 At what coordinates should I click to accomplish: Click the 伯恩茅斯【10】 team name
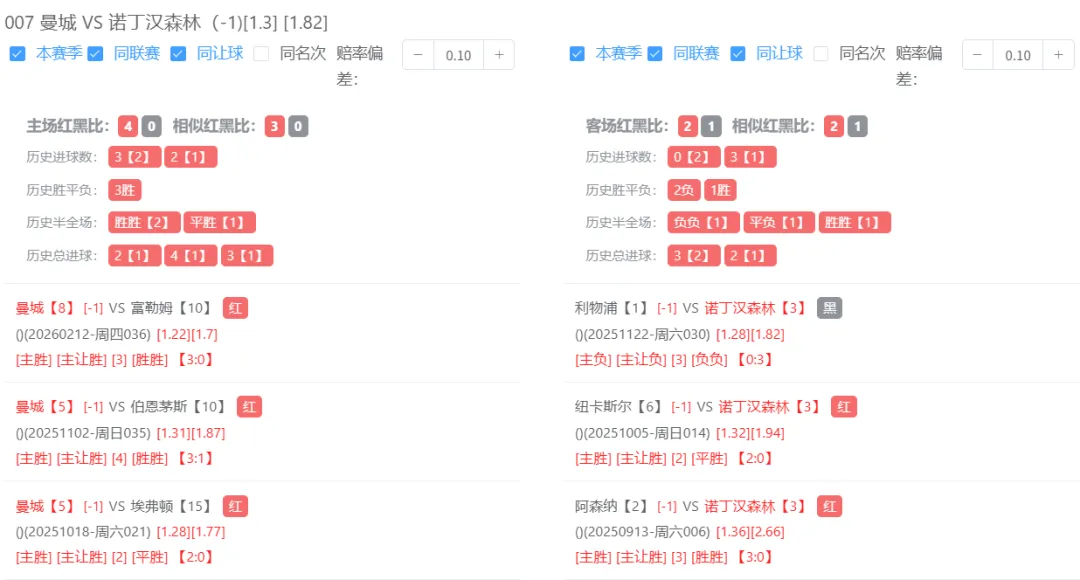click(x=178, y=406)
